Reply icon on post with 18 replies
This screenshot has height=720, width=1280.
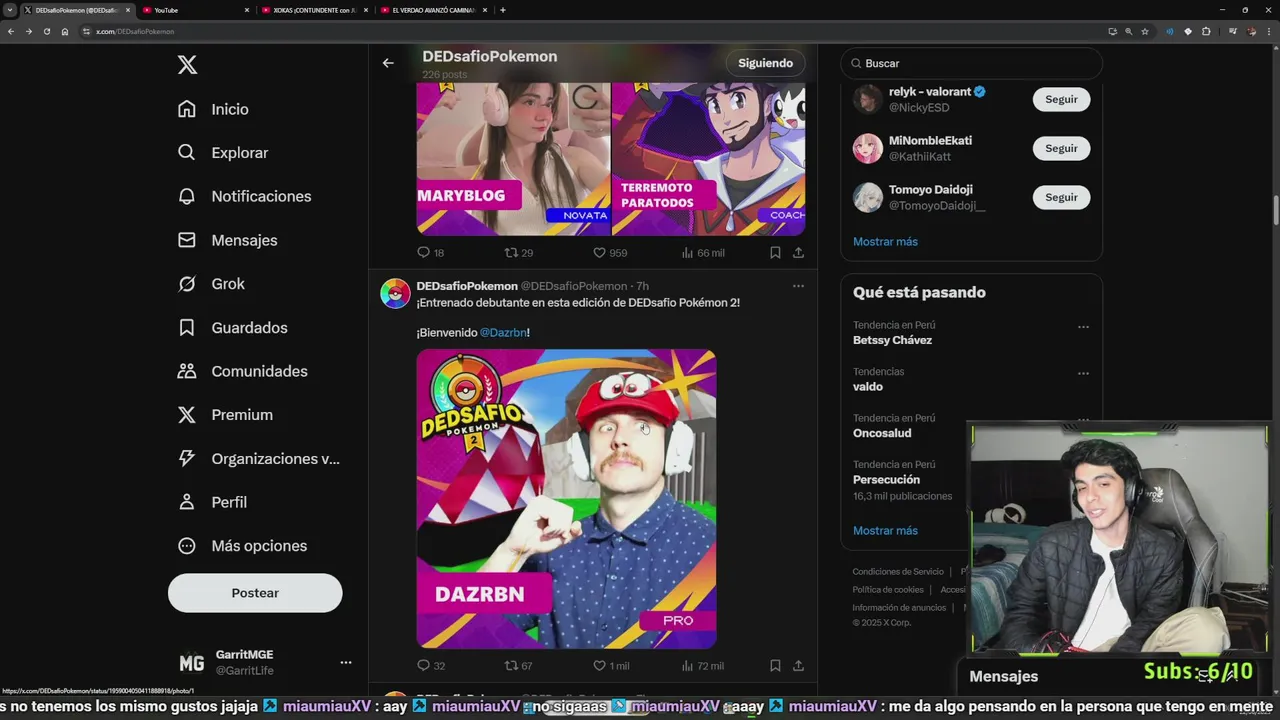pos(423,253)
